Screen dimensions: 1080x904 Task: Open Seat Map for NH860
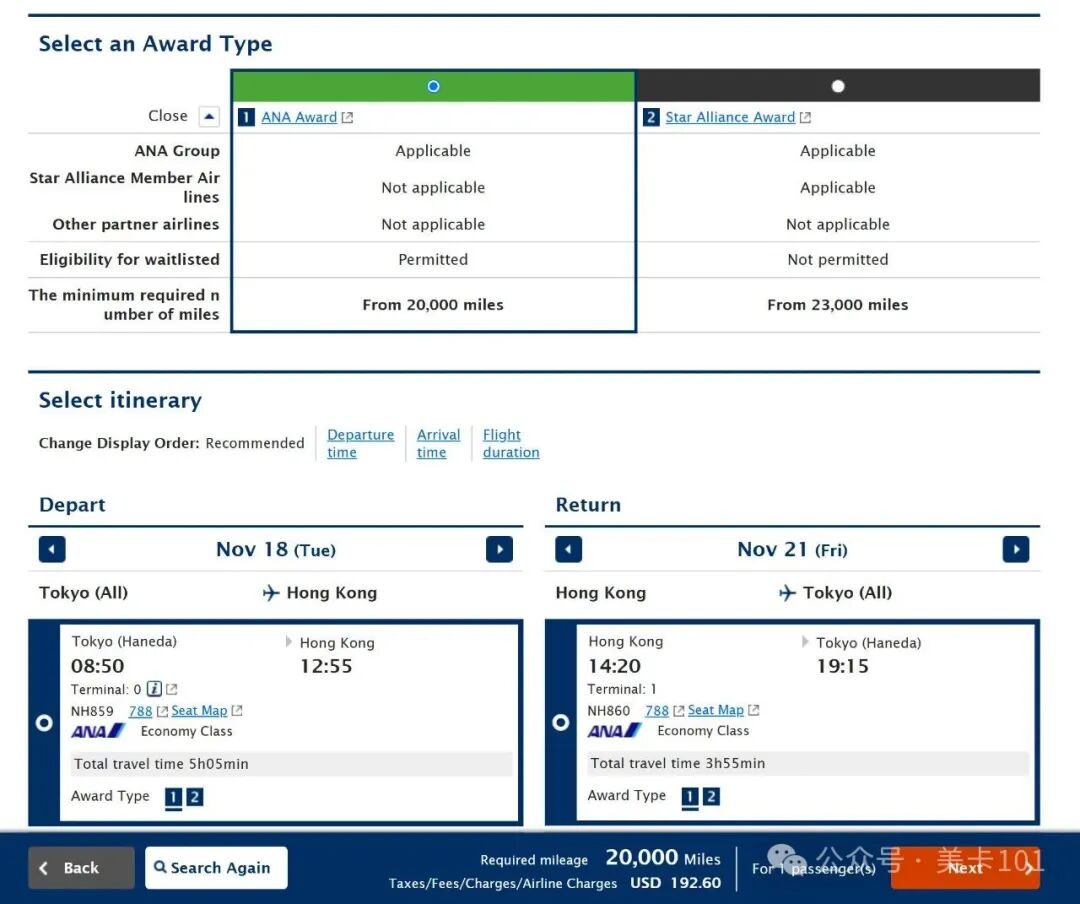(x=716, y=710)
